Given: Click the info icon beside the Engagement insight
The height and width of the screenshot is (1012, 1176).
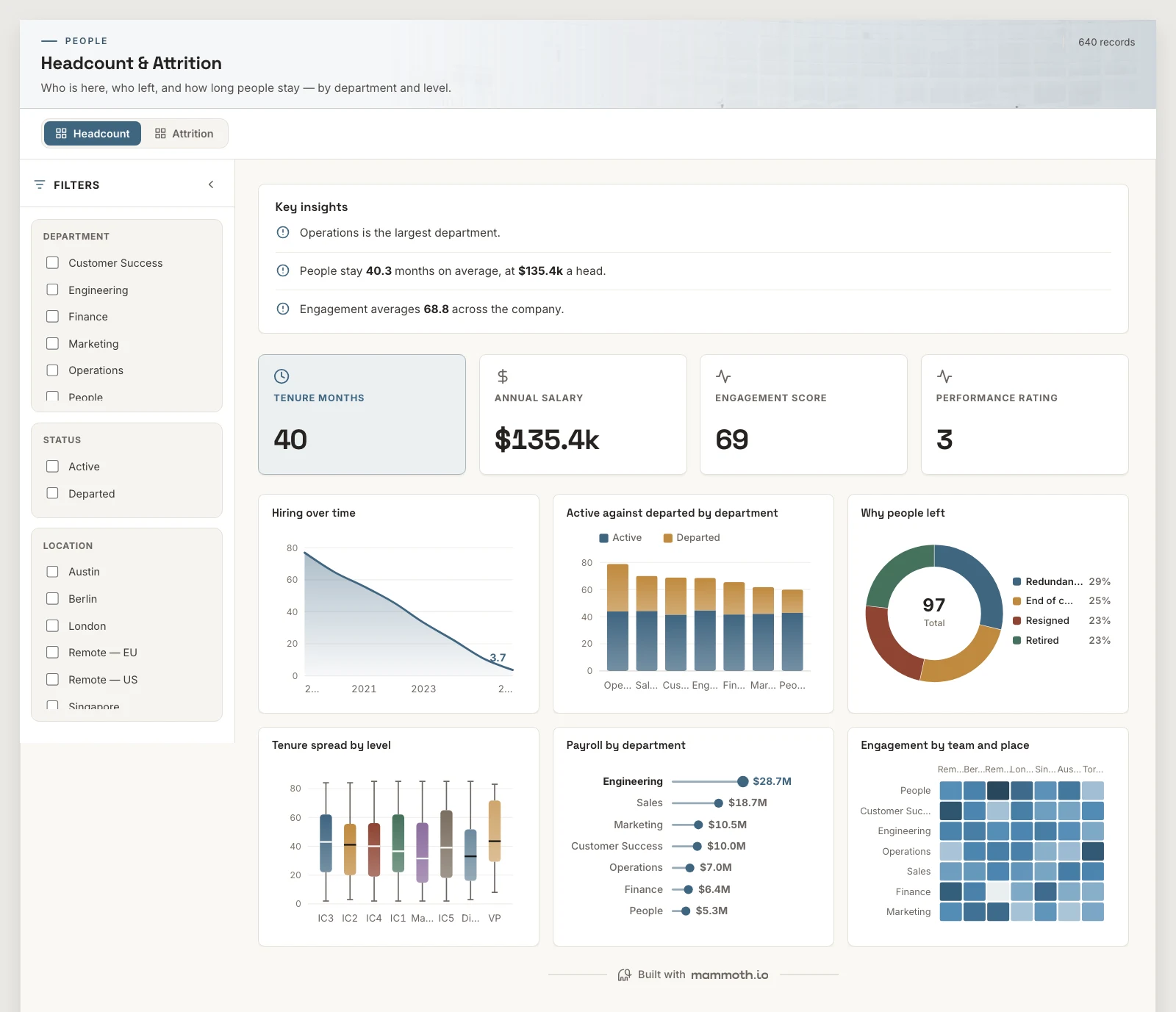Looking at the screenshot, I should pyautogui.click(x=283, y=309).
